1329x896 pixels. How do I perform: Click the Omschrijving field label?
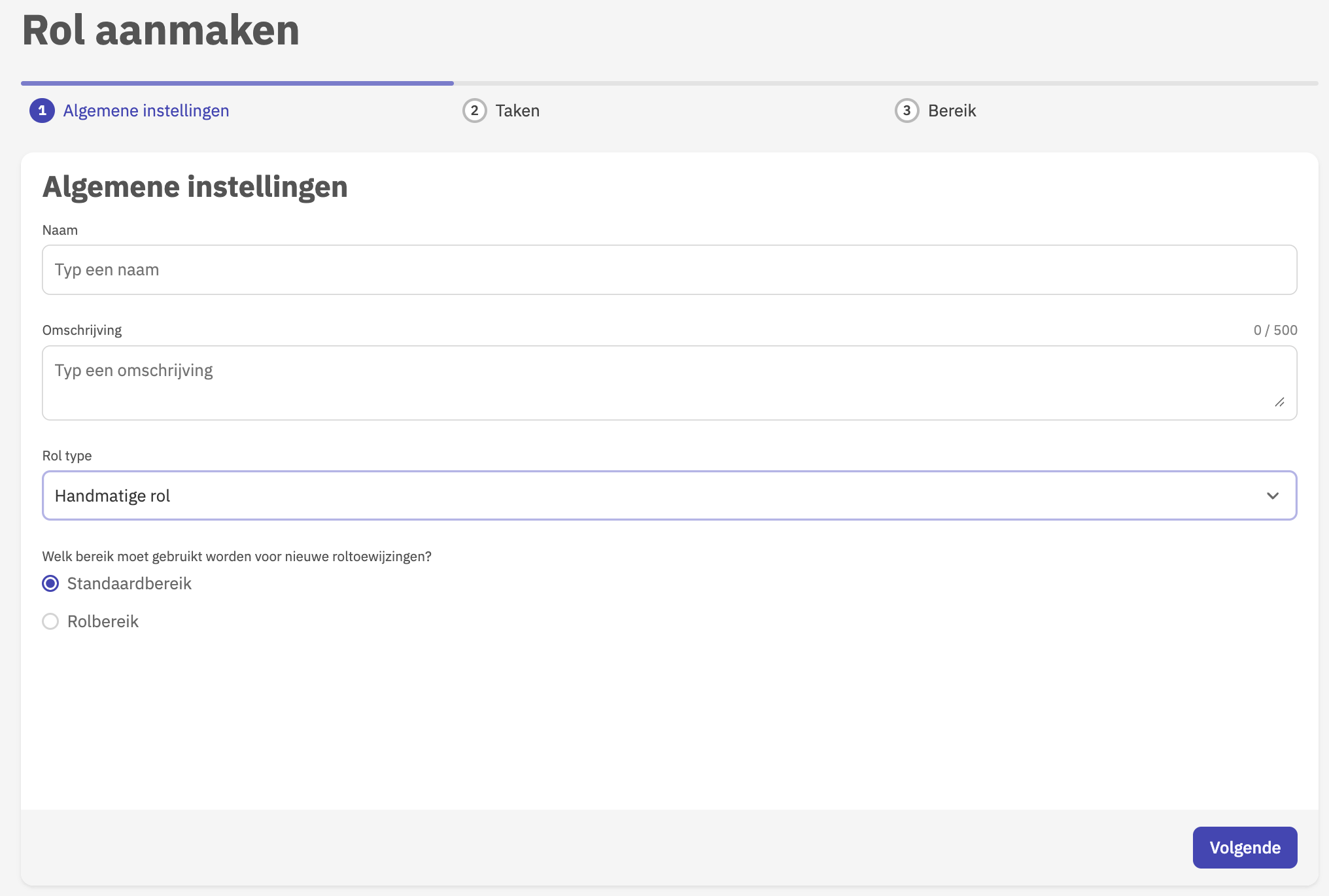point(82,330)
